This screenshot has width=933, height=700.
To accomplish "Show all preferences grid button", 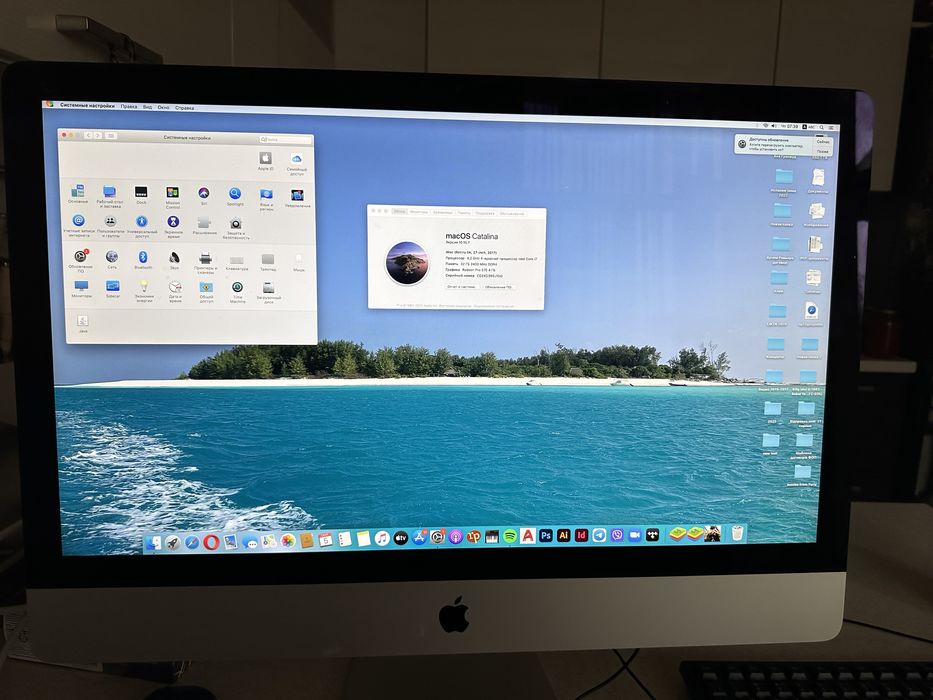I will point(111,136).
